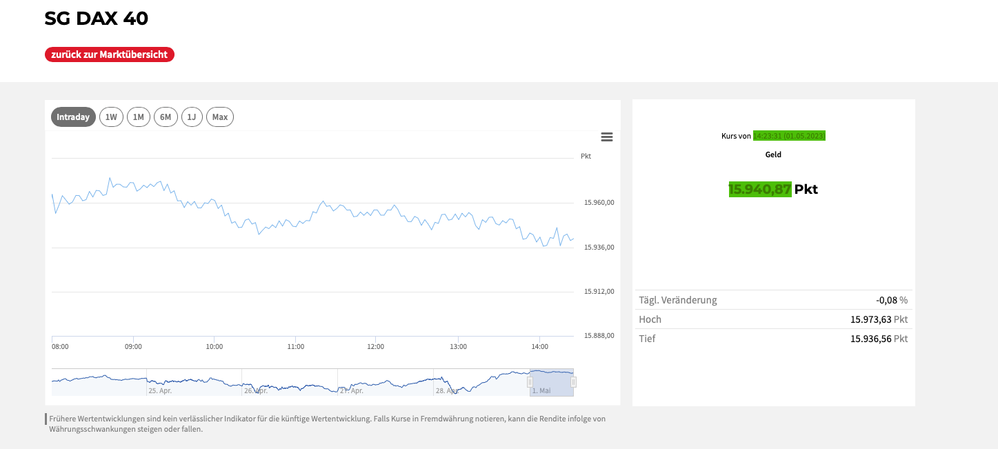This screenshot has width=998, height=449.
Task: Open the chart hamburger context menu
Action: 606,137
